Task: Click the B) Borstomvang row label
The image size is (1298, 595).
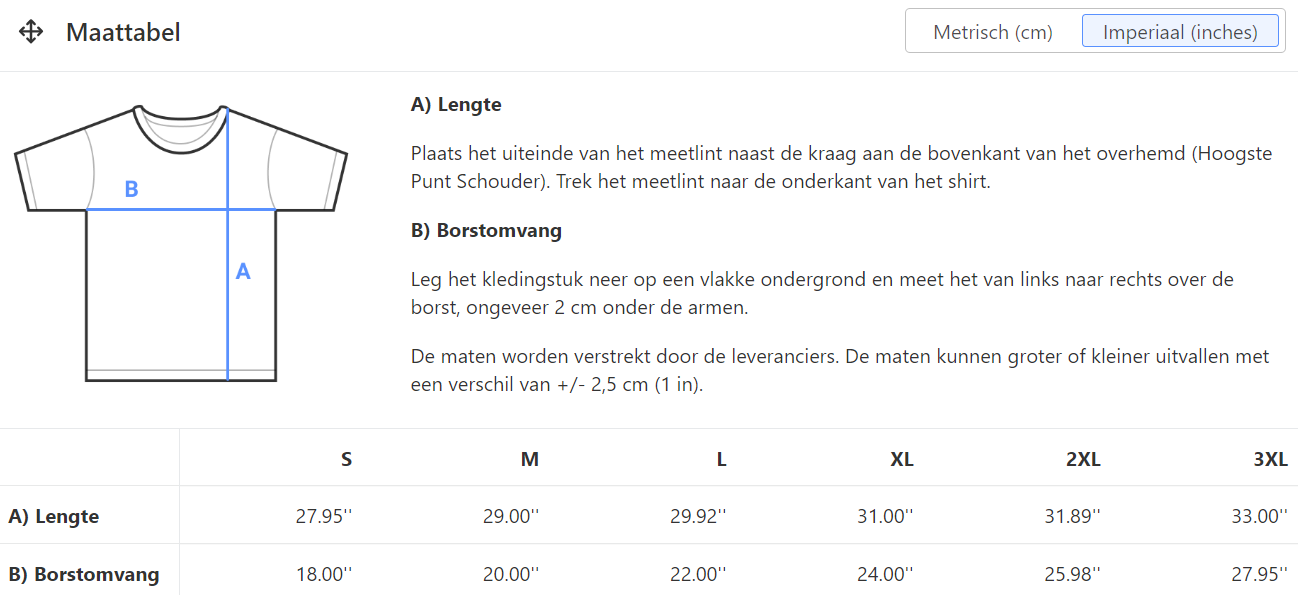Action: (84, 574)
